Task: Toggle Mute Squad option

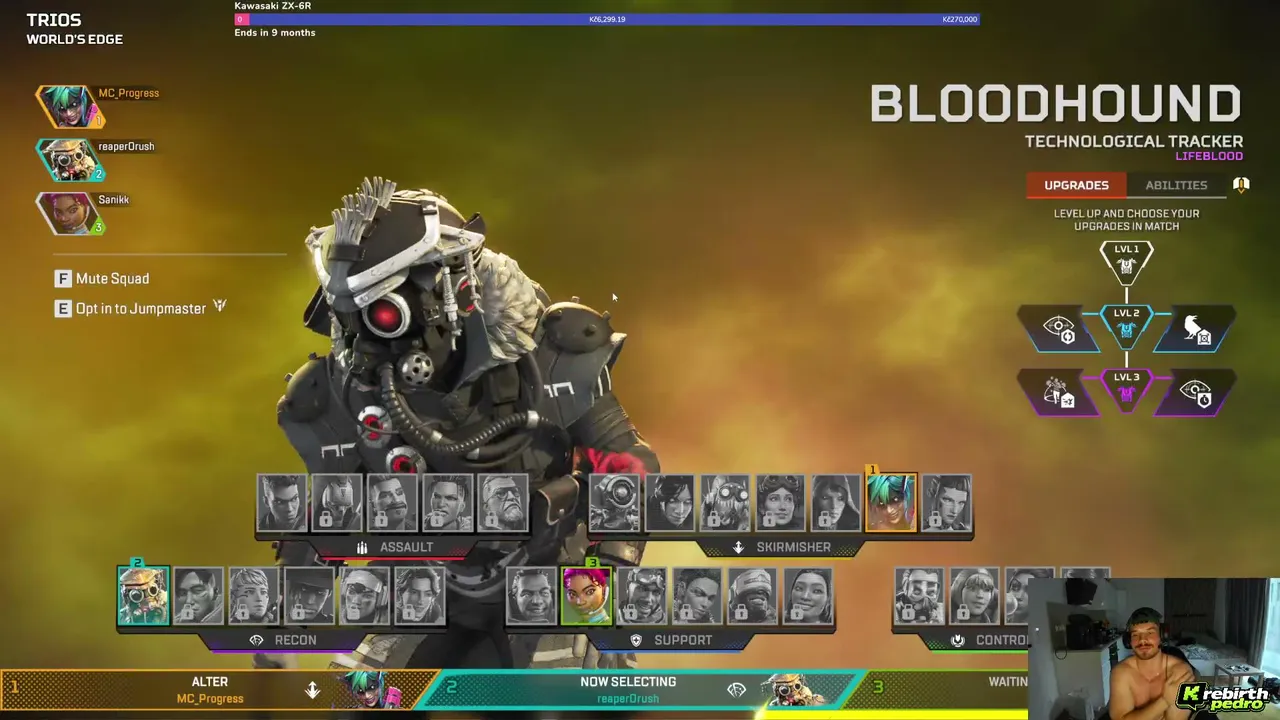Action: [102, 279]
